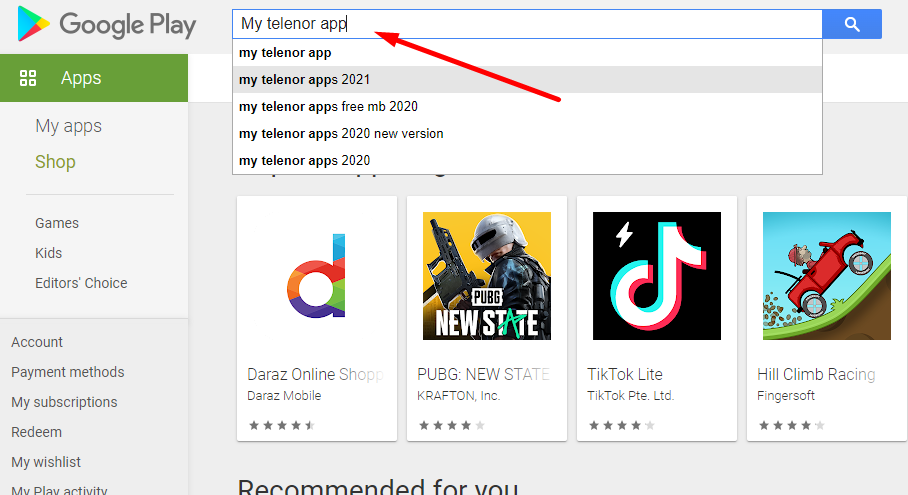Click the Fingersoft developer name

786,396
